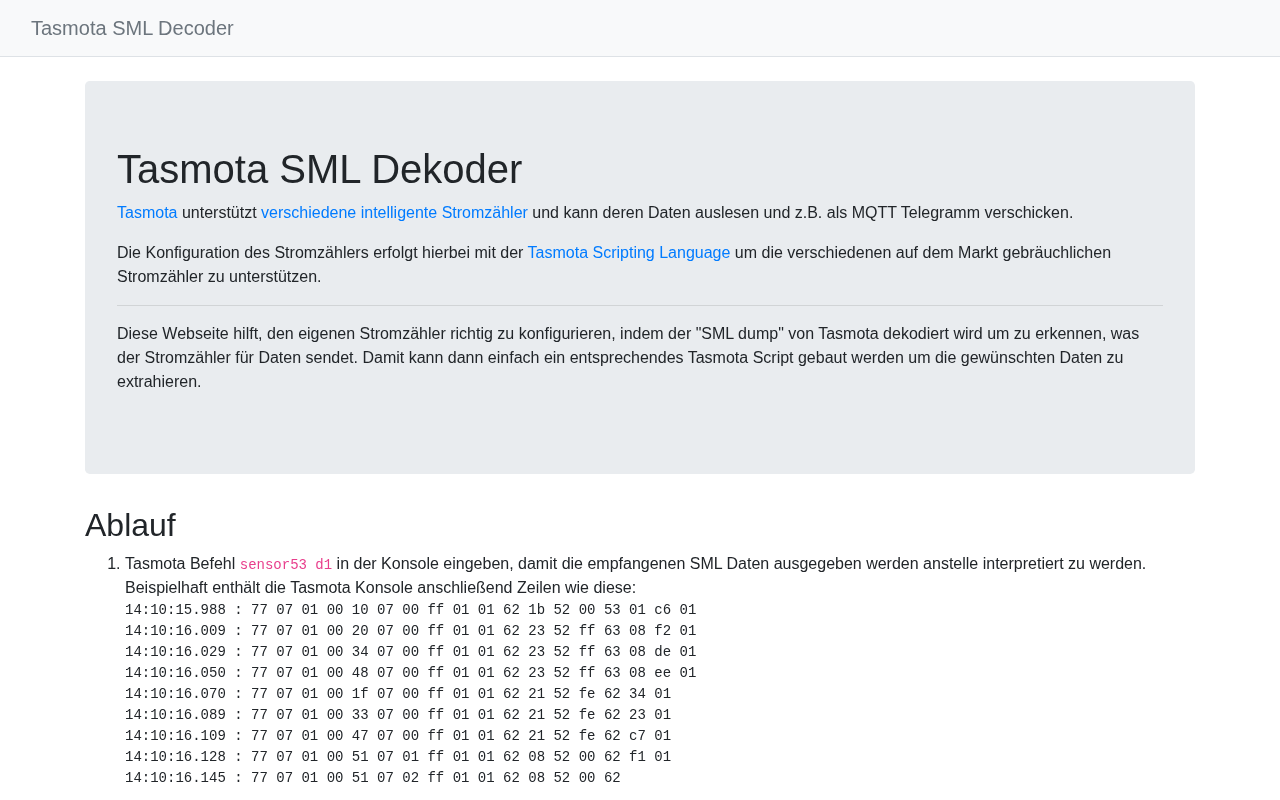Click the dump line timestamped 14:10:16.109
1280x800 pixels.
(398, 736)
